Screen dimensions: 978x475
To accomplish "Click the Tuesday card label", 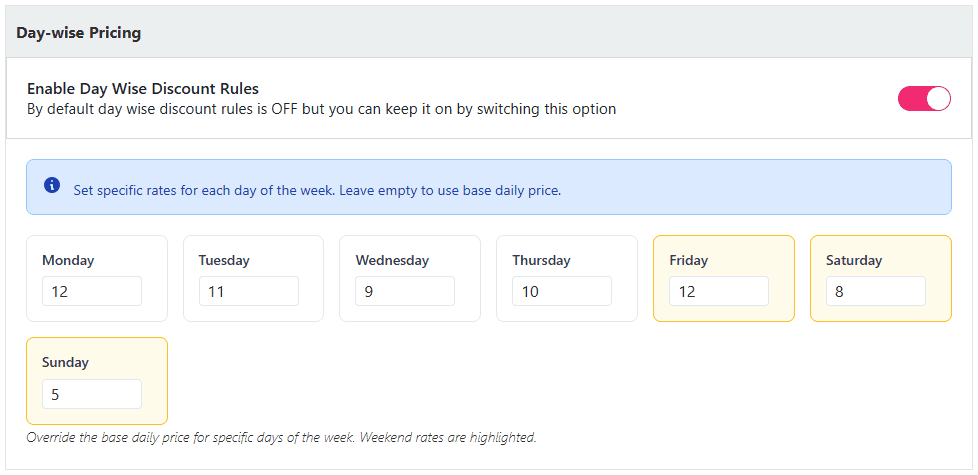I will tap(224, 261).
